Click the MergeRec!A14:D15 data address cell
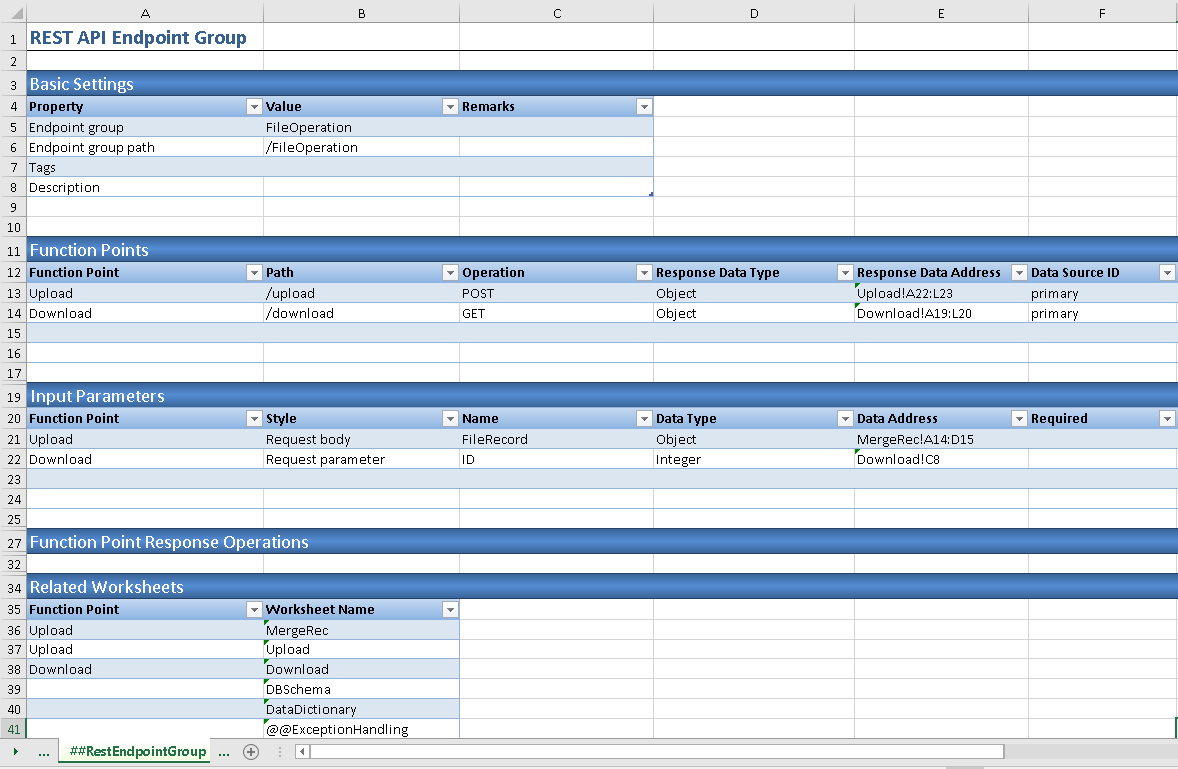This screenshot has width=1178, height=769. click(940, 440)
